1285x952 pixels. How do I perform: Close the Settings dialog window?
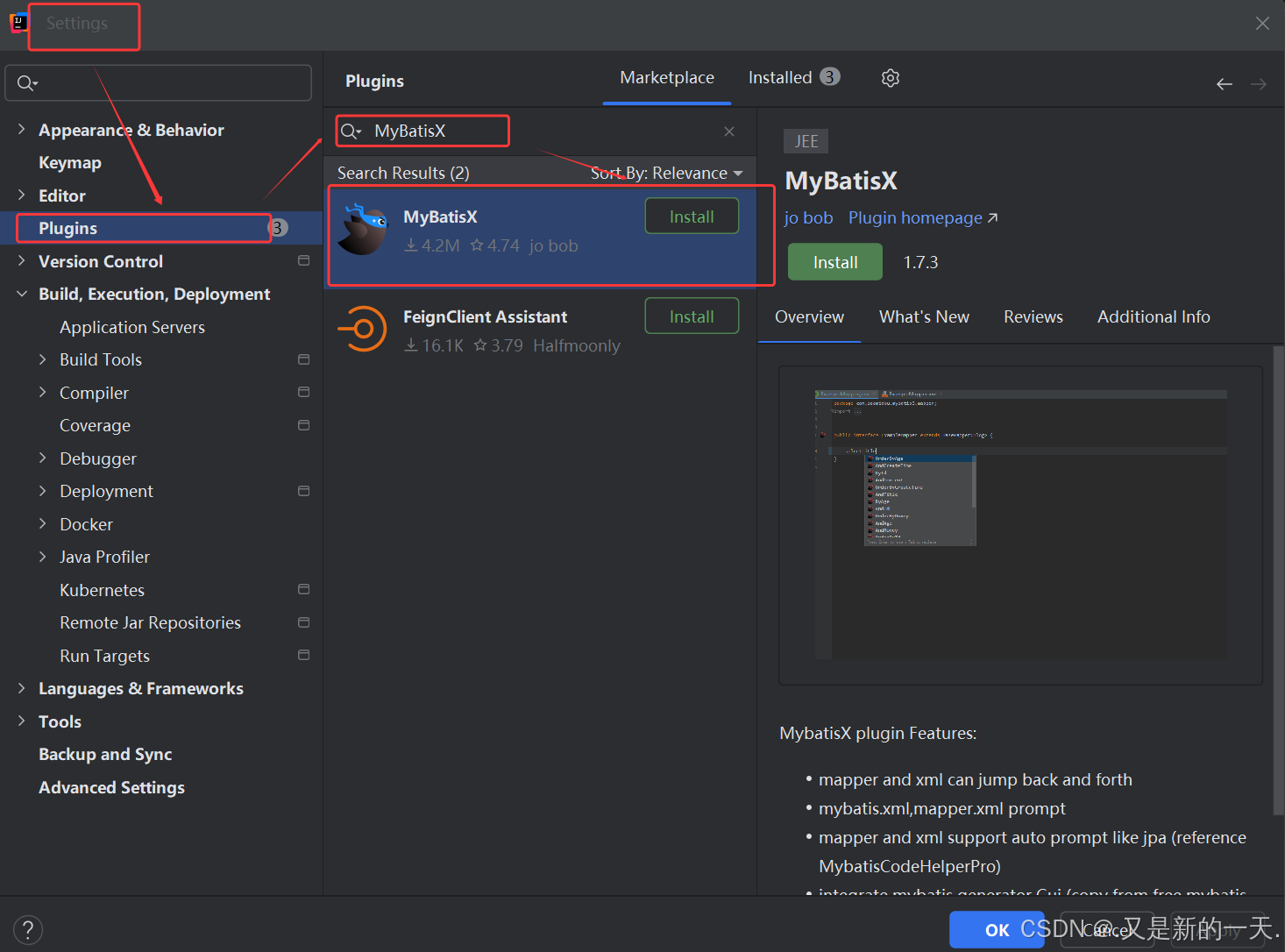(1262, 24)
